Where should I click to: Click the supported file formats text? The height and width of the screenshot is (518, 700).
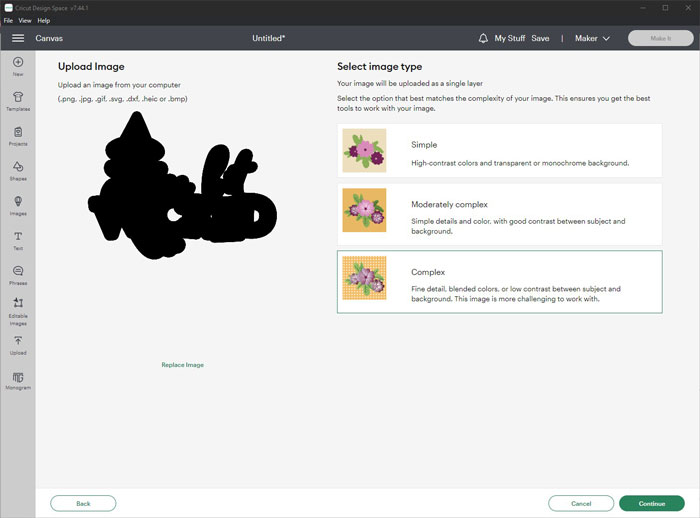pos(122,99)
